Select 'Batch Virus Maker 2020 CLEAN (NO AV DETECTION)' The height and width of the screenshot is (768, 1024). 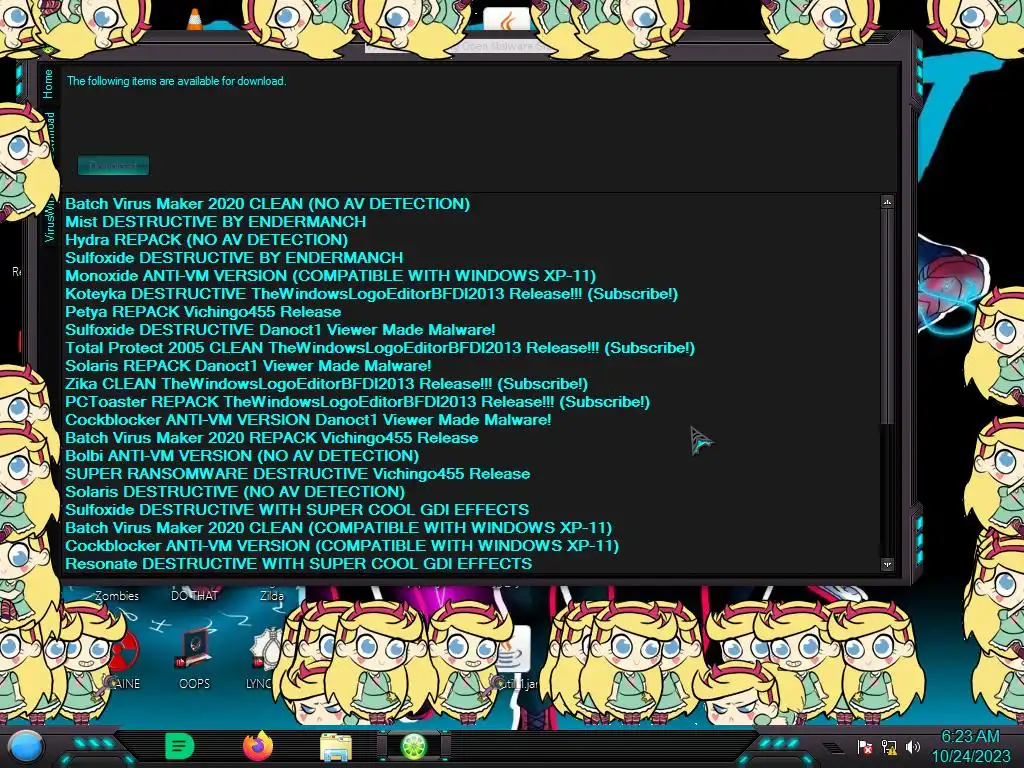[x=267, y=204]
